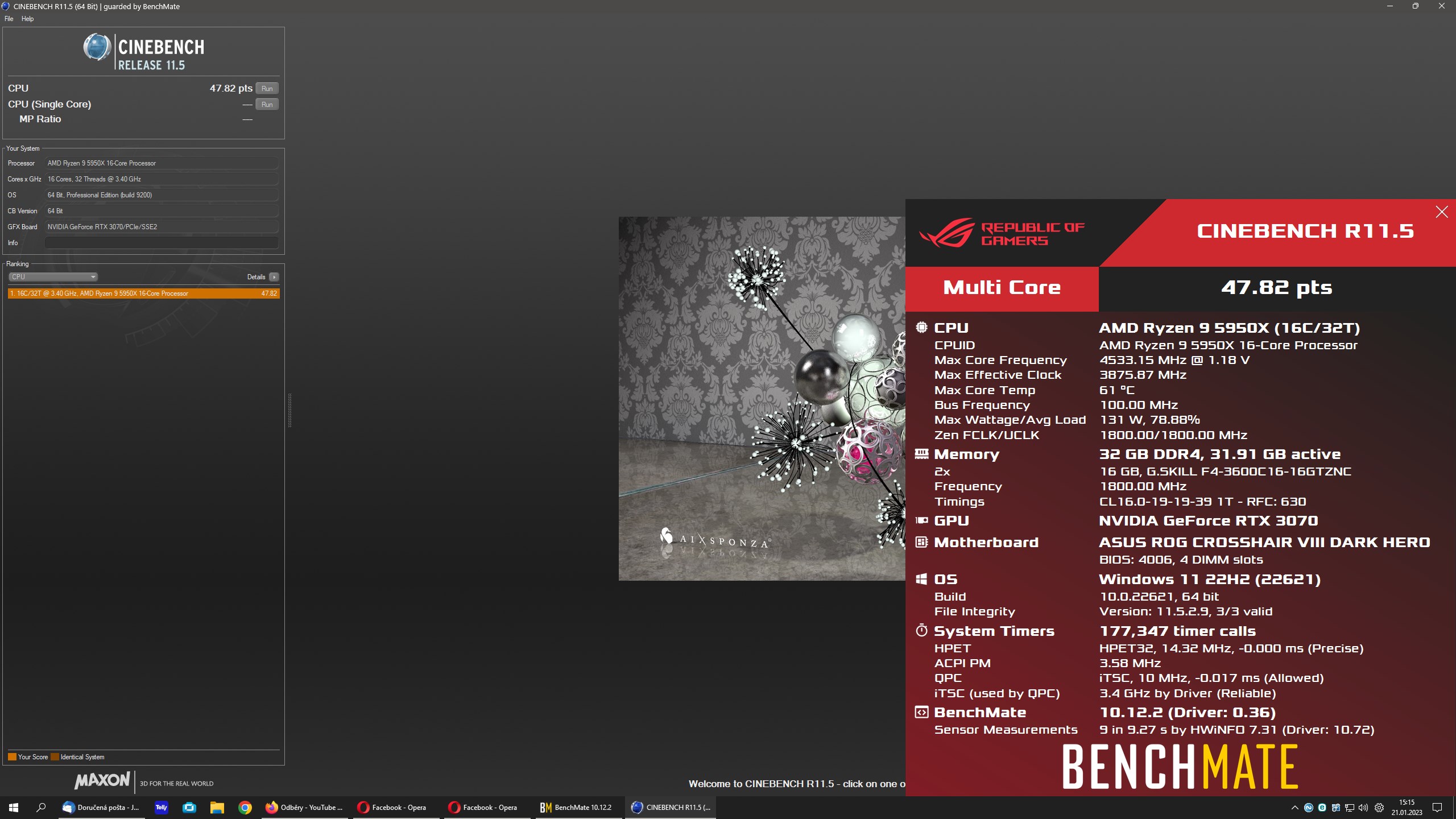Click the Identical System legend swatch

click(x=55, y=757)
